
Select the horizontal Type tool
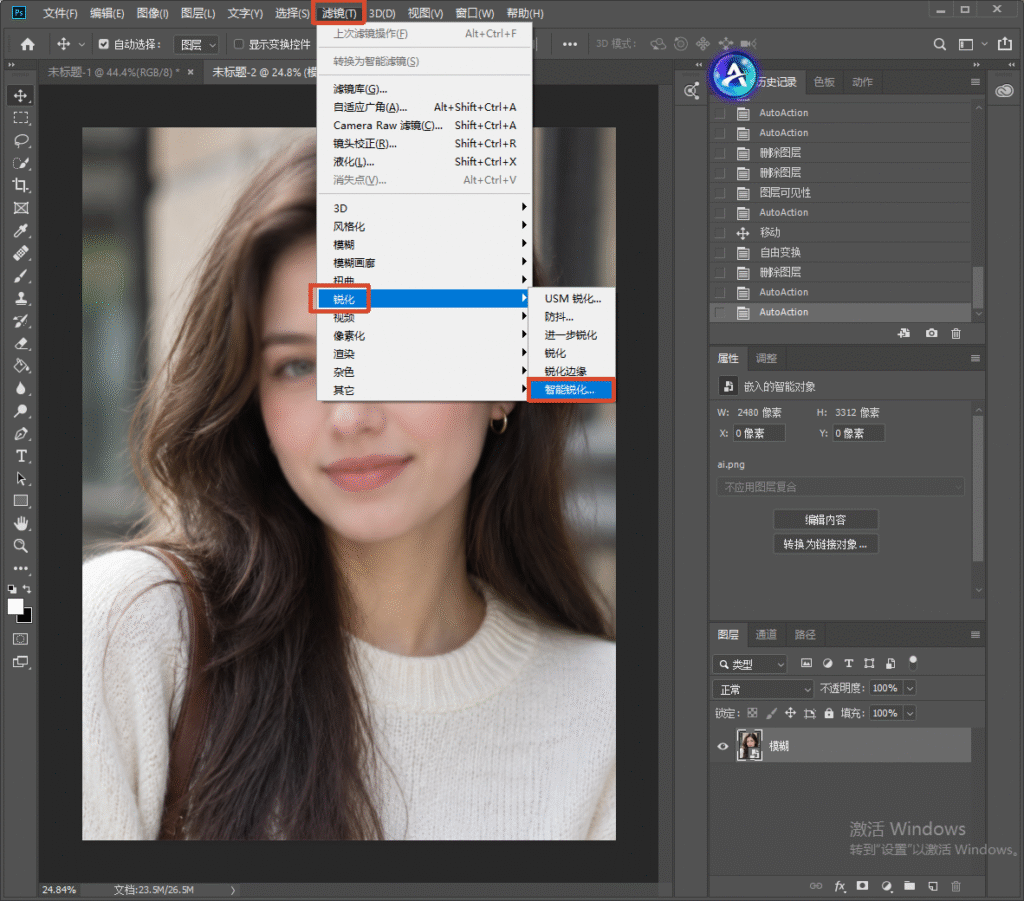pos(21,456)
